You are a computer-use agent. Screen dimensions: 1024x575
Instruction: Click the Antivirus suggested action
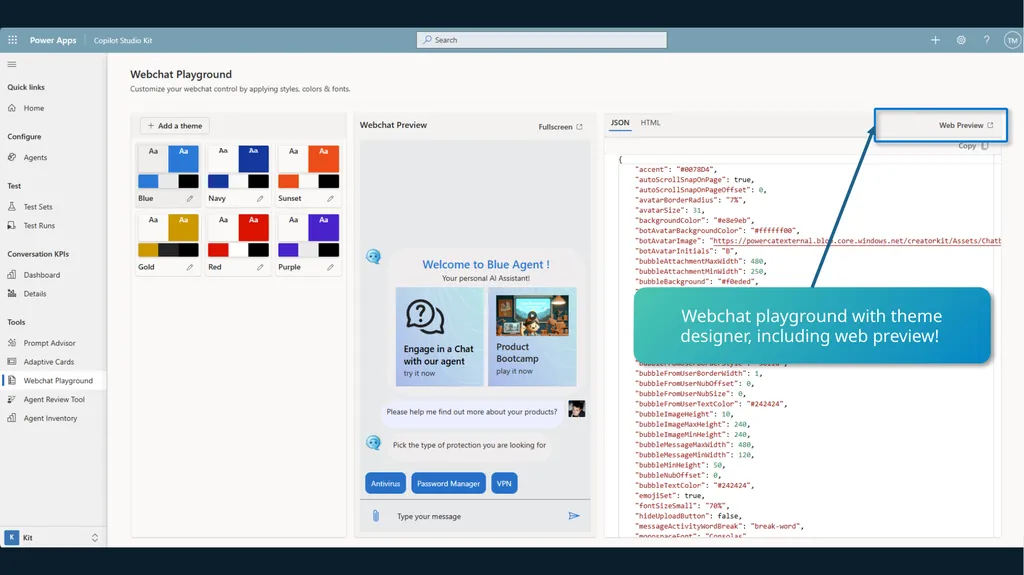pos(385,484)
